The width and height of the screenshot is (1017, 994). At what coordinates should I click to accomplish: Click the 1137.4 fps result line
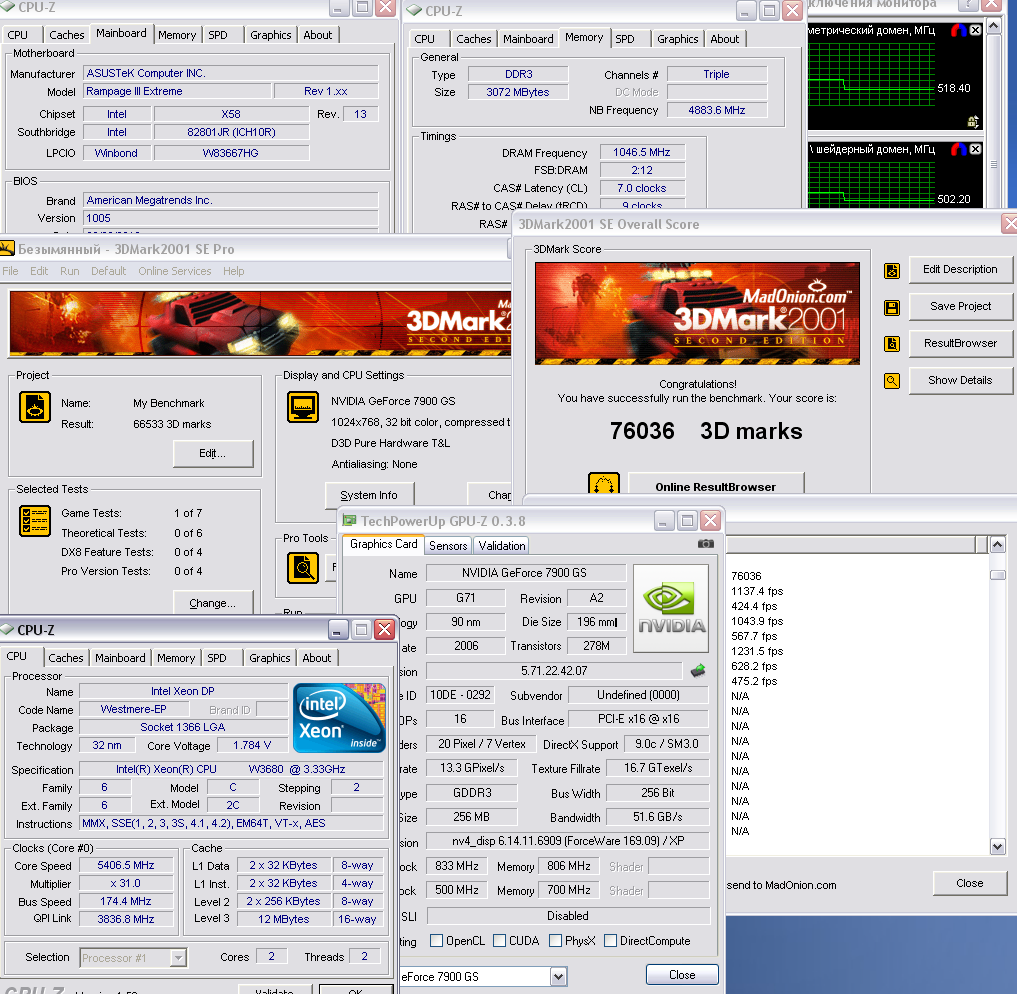757,591
